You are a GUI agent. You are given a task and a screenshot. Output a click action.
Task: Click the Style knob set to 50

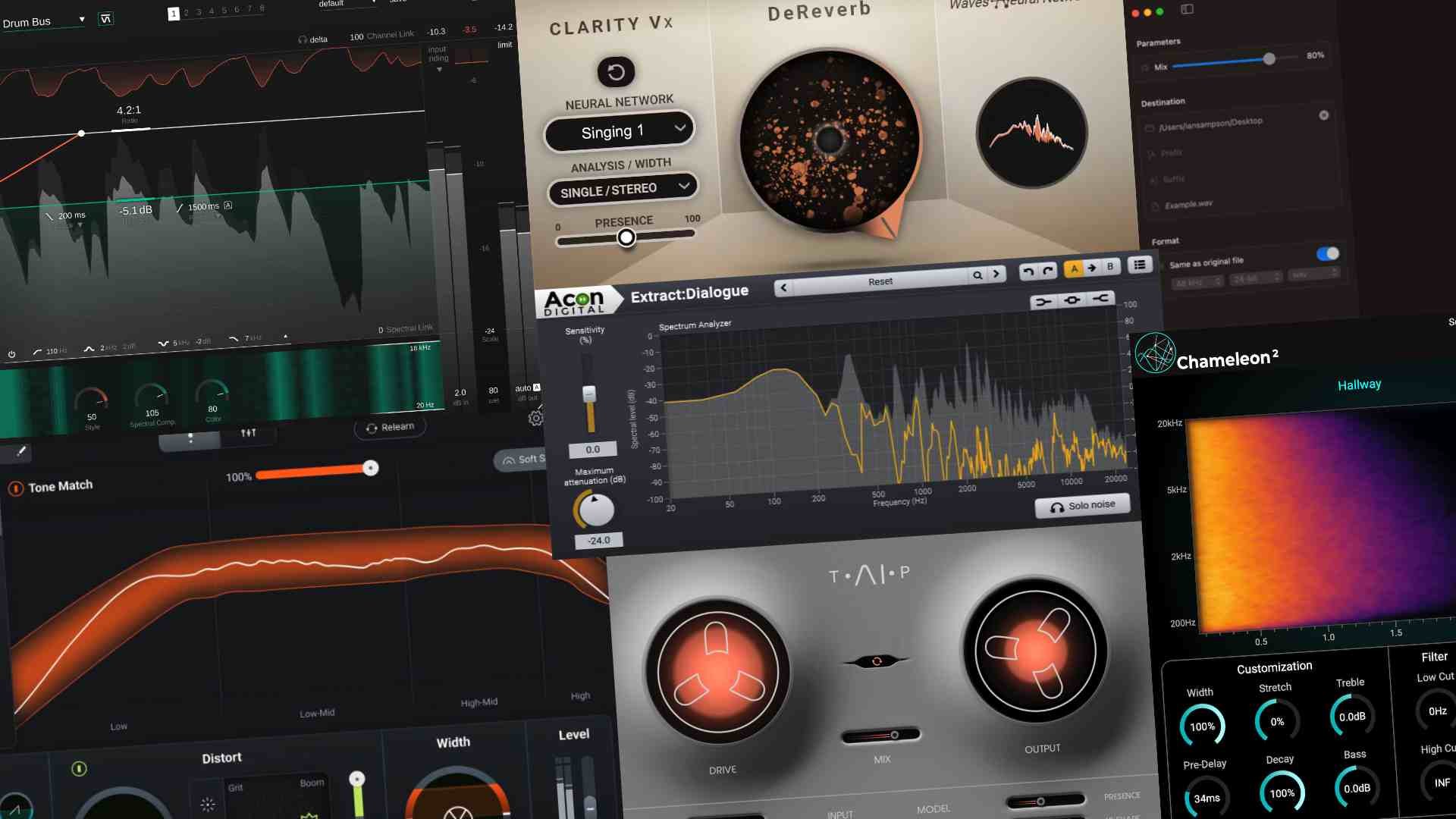[92, 399]
